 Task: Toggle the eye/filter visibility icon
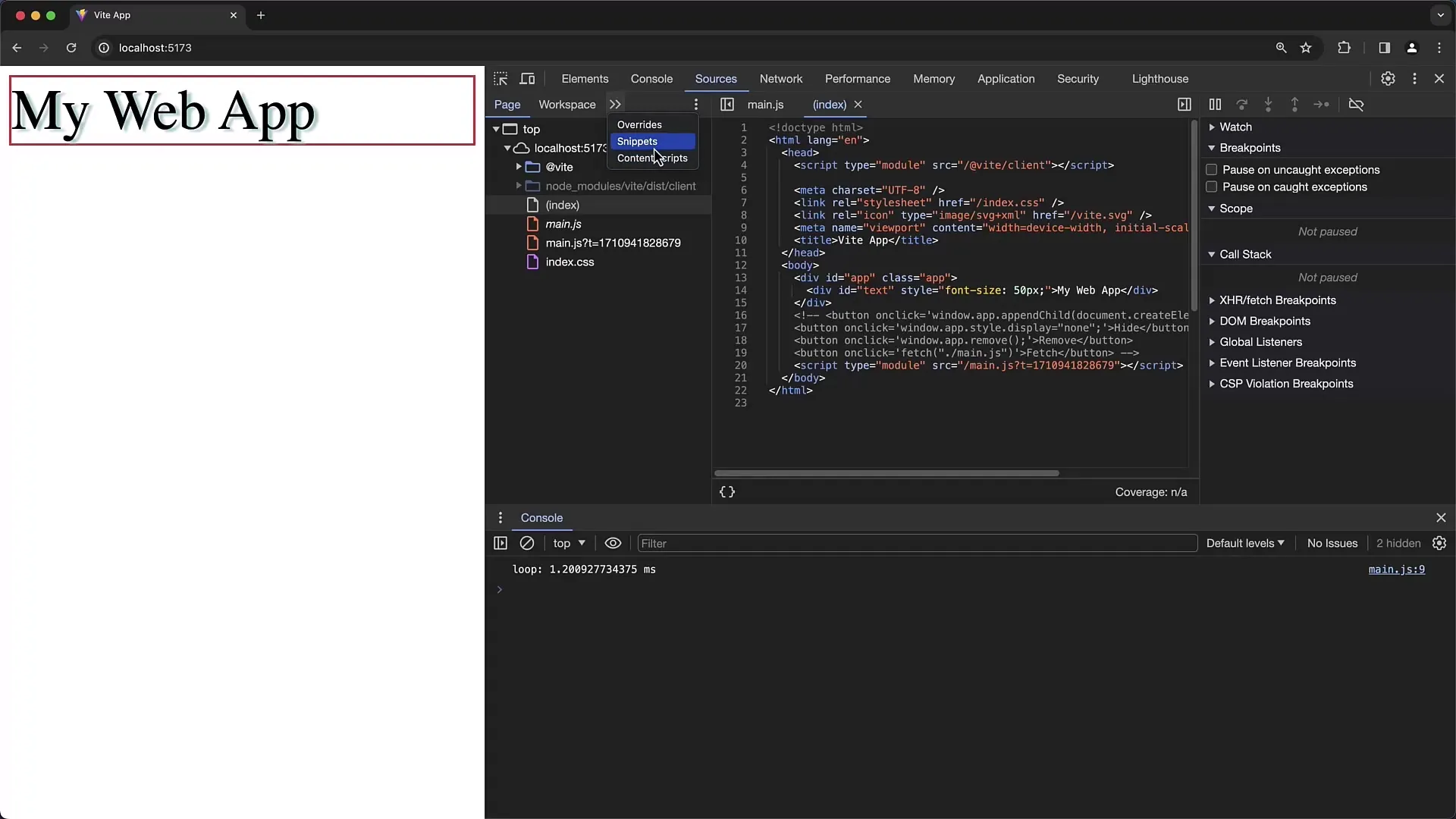click(613, 543)
